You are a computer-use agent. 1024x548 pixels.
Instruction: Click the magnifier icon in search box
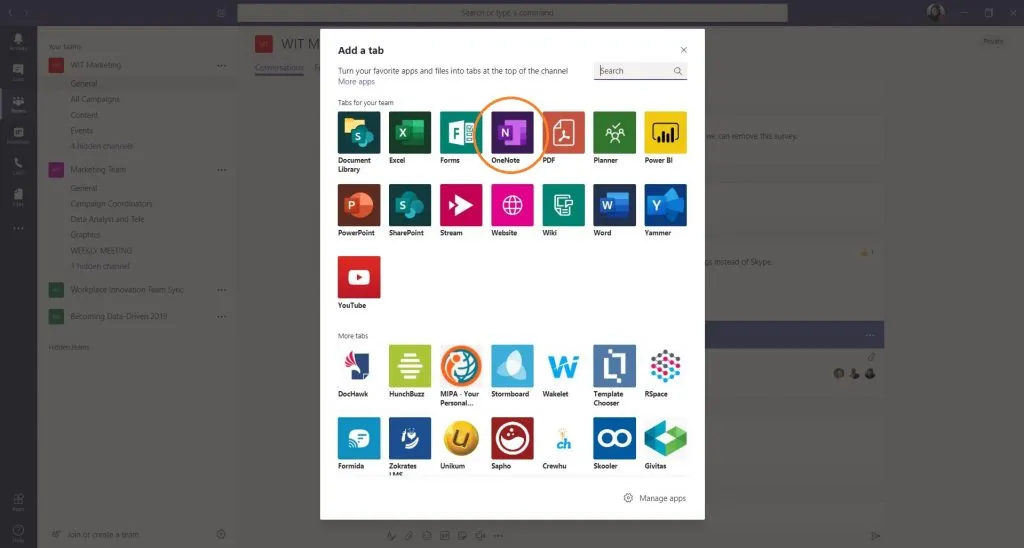pos(678,71)
